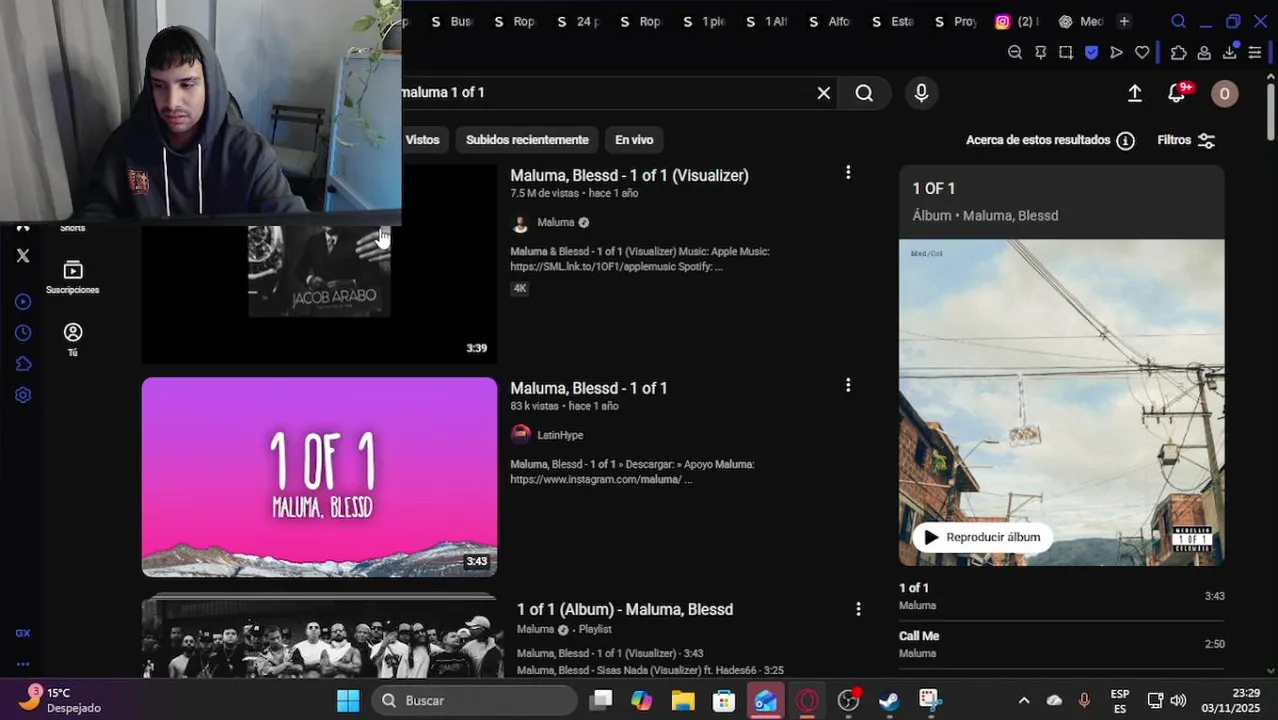Open the sidebar three-dots menu
The height and width of the screenshot is (720, 1278).
coord(23,664)
